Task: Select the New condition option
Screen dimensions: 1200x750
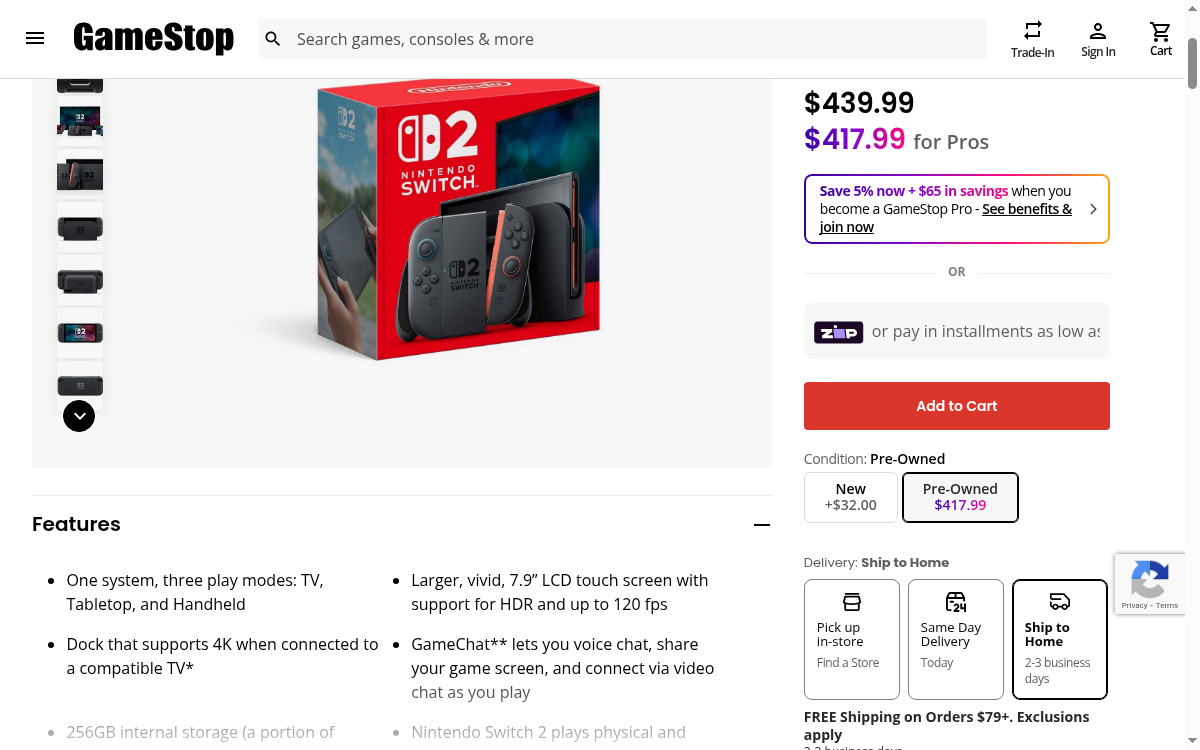Action: (x=850, y=497)
